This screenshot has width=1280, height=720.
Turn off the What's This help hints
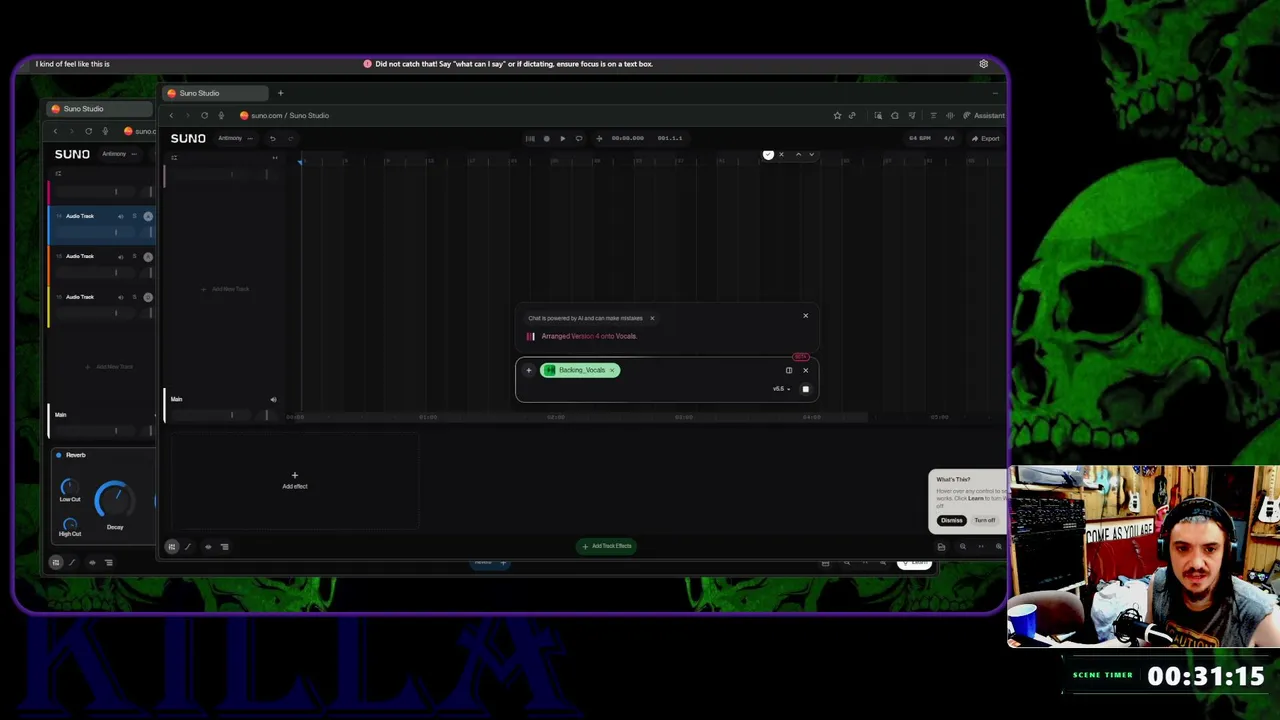point(985,520)
